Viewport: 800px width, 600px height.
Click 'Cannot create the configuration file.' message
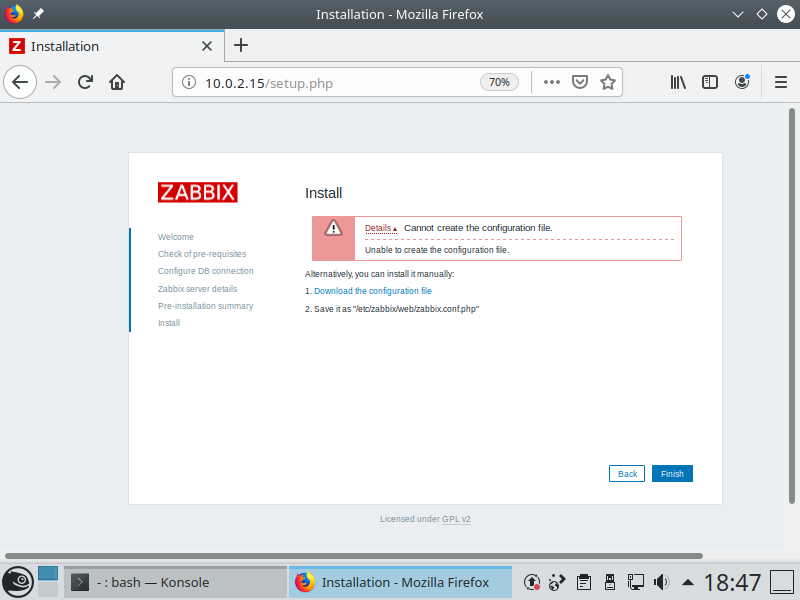pos(478,228)
